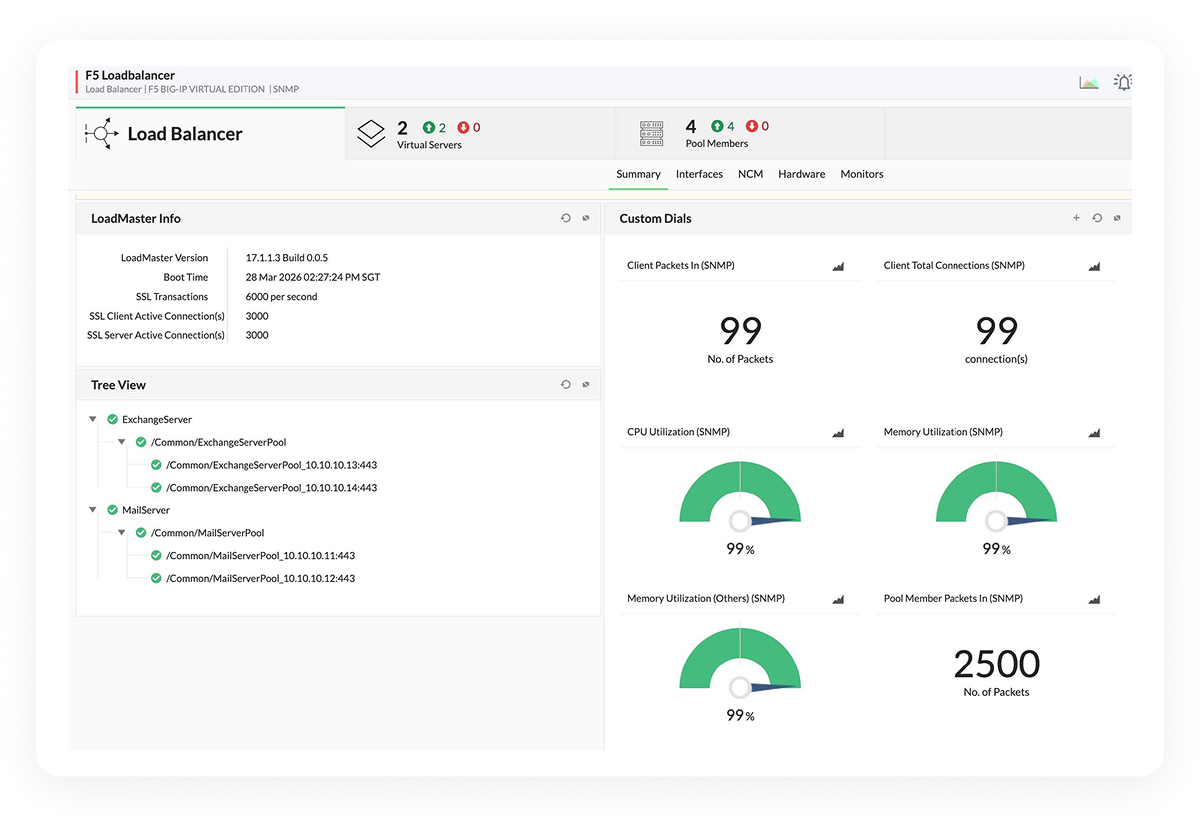Collapse the /Common/MailServerPool branch

pos(122,532)
